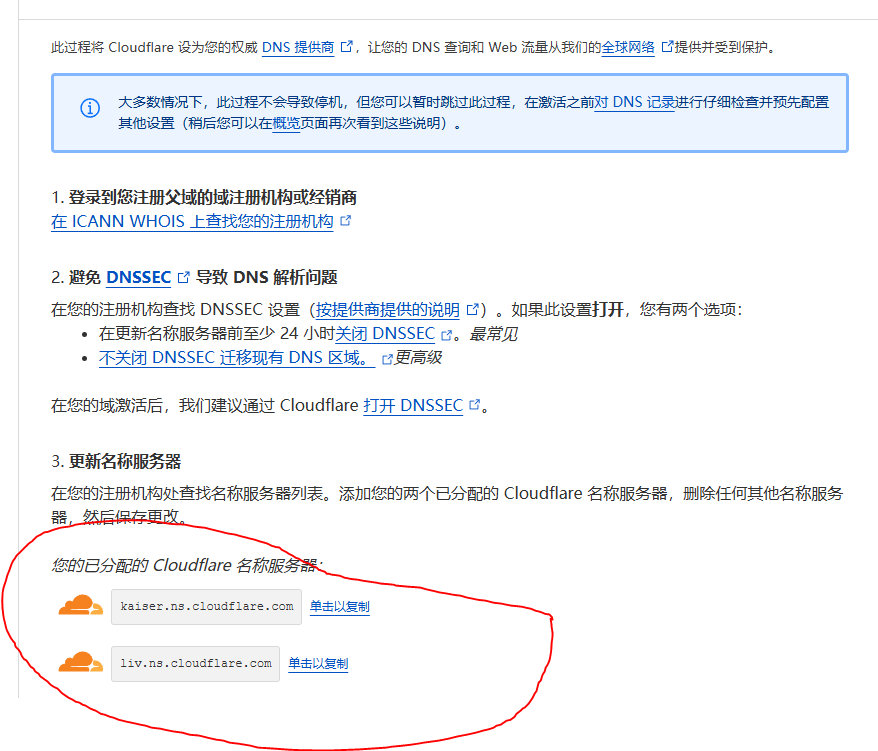Open the "按提供商提供的说明" link
The width and height of the screenshot is (878, 751).
(x=388, y=310)
